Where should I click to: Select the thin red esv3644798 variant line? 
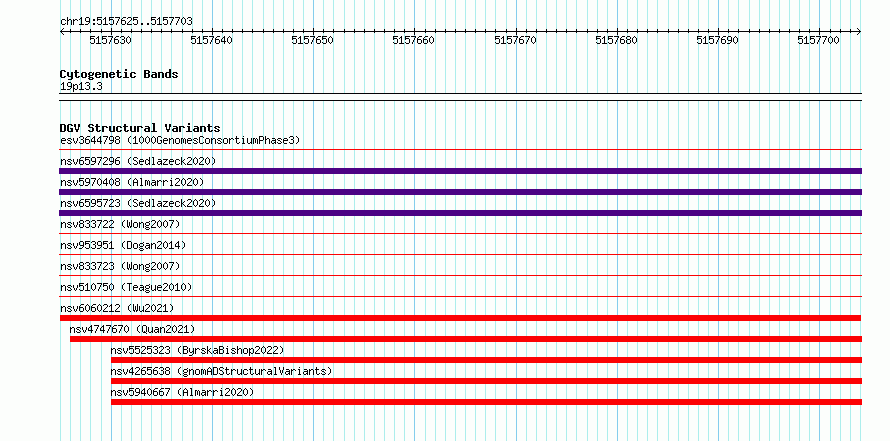(x=460, y=150)
